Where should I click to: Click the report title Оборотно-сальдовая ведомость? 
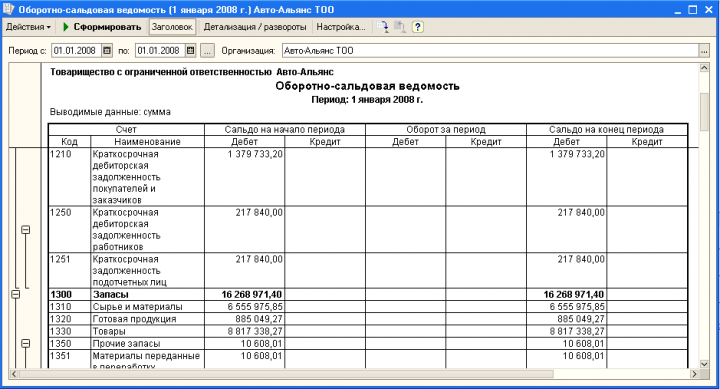click(367, 86)
